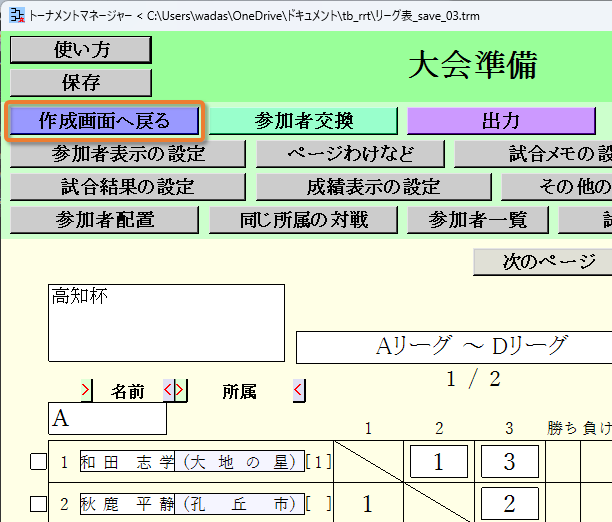
Task: Click the number 1 in row 2 column 1
Action: [367, 504]
